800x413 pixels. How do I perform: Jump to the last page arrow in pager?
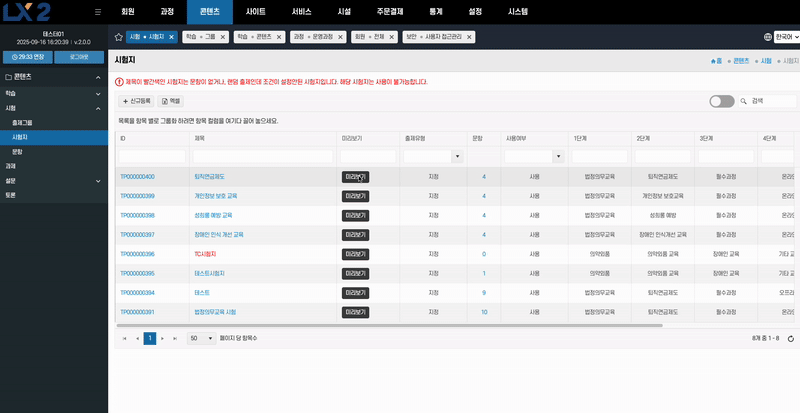[x=175, y=339]
